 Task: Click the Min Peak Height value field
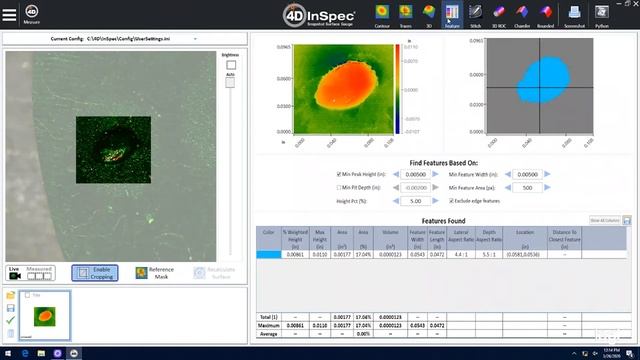(x=416, y=174)
